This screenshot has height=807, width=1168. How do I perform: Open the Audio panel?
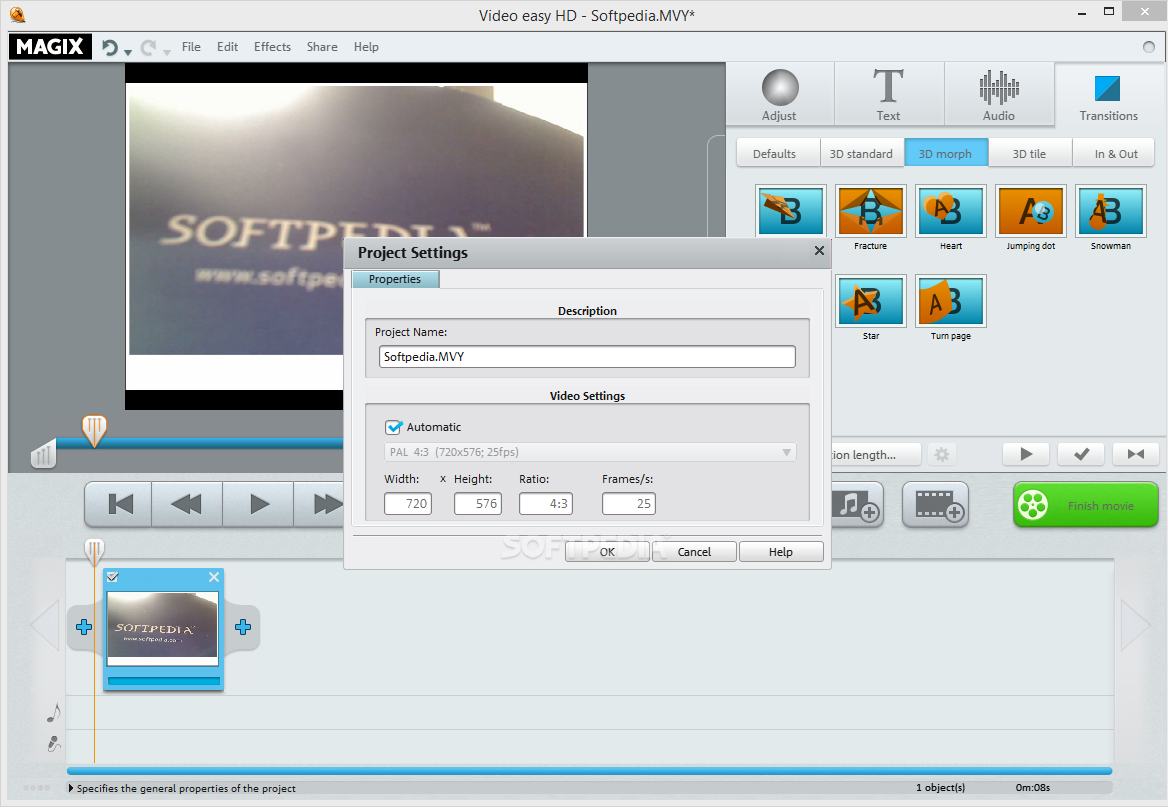999,94
